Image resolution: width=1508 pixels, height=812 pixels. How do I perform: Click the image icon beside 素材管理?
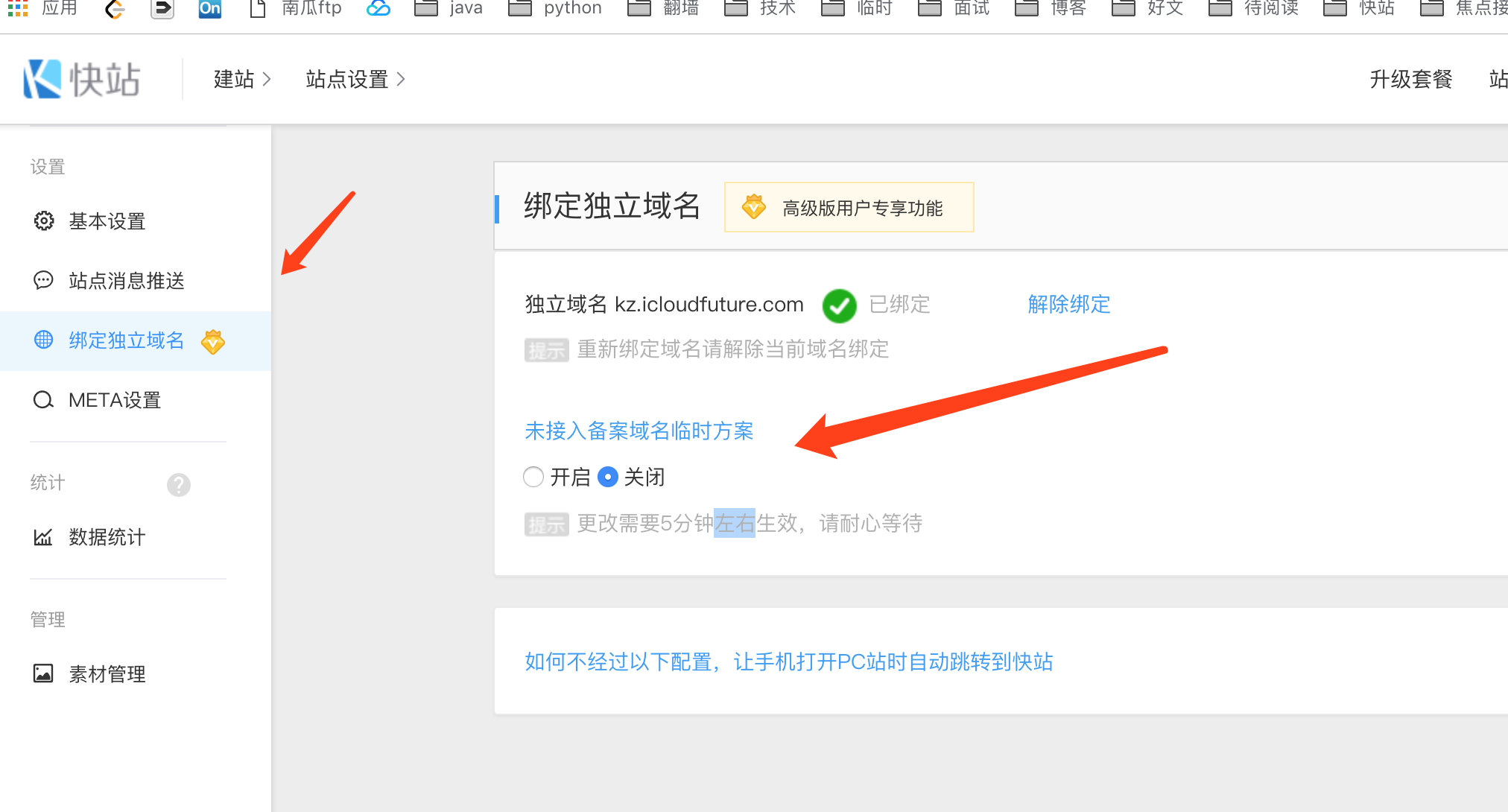[44, 674]
